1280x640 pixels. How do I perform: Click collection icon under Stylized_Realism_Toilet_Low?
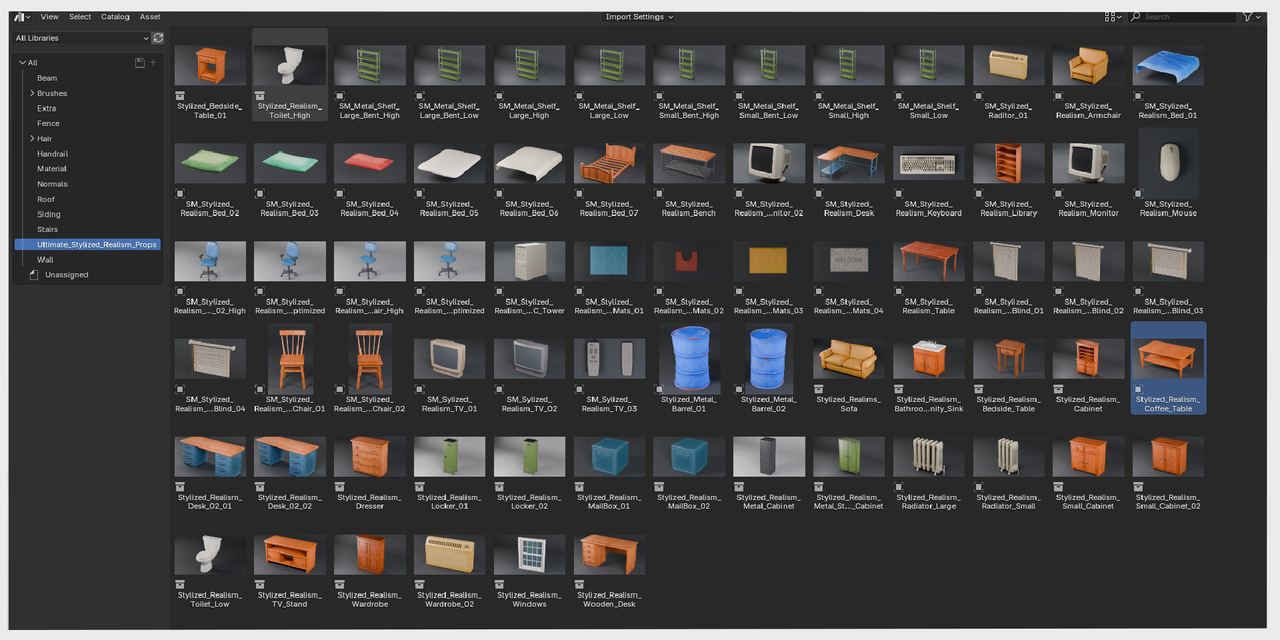[x=180, y=585]
